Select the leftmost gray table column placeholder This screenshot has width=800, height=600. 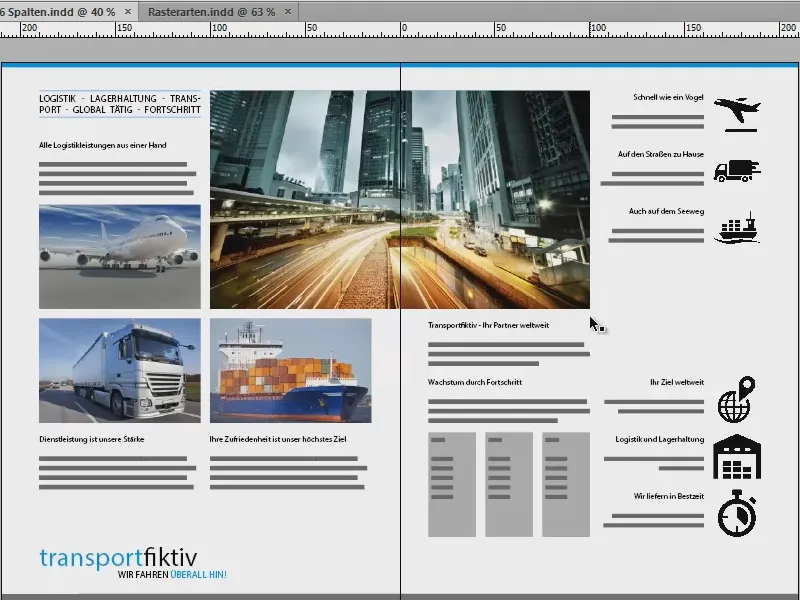point(452,485)
